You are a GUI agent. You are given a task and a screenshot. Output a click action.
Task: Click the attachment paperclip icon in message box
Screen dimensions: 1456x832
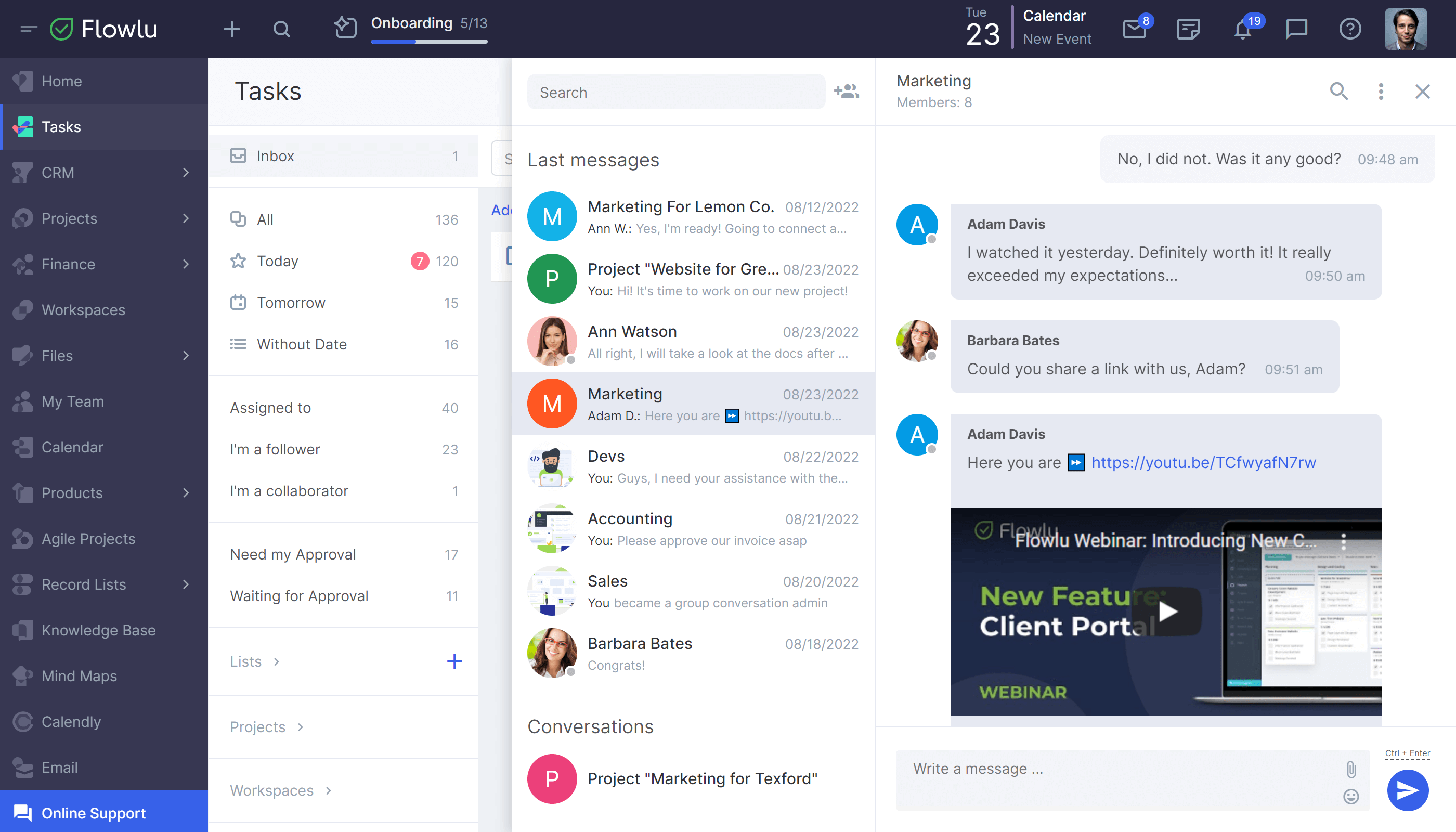(1351, 768)
